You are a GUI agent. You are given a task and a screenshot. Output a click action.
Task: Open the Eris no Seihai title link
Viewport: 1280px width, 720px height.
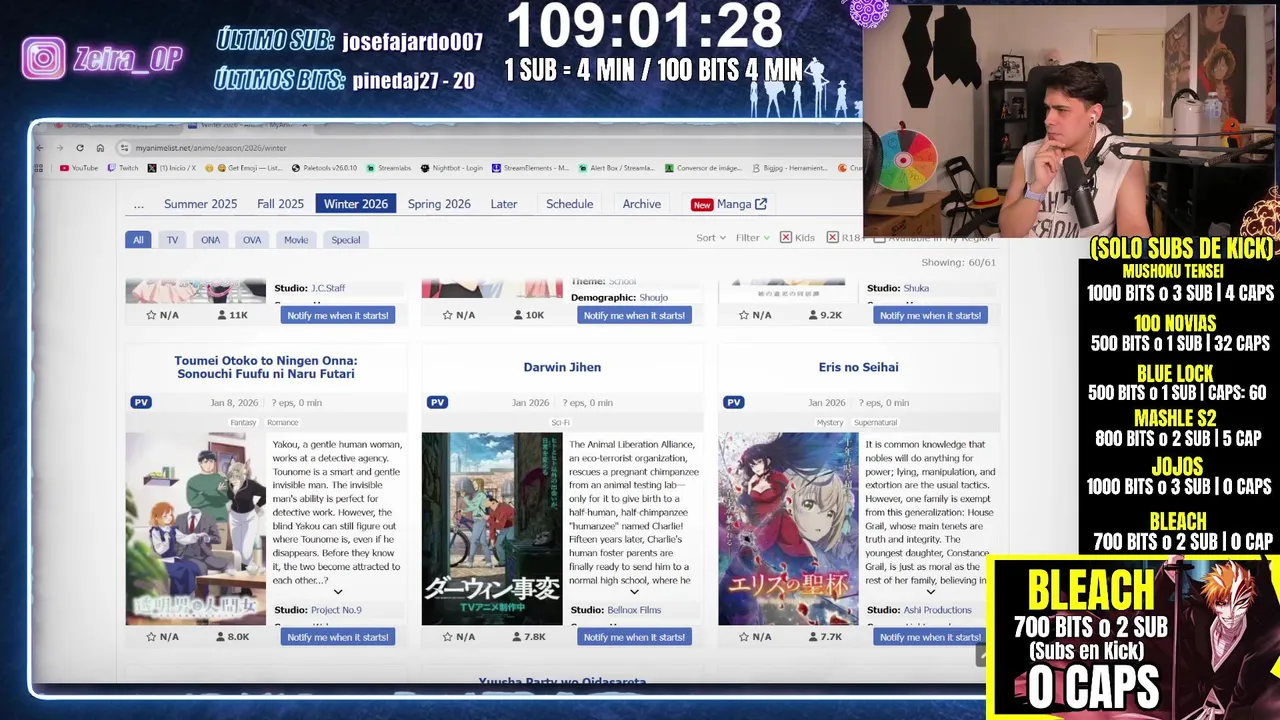point(858,367)
